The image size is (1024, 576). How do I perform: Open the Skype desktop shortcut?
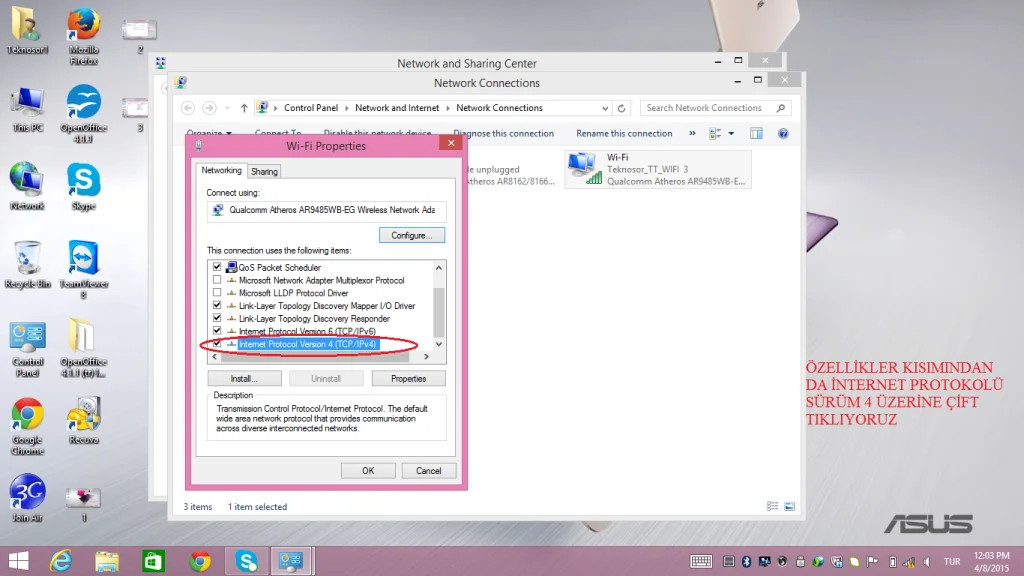click(84, 187)
